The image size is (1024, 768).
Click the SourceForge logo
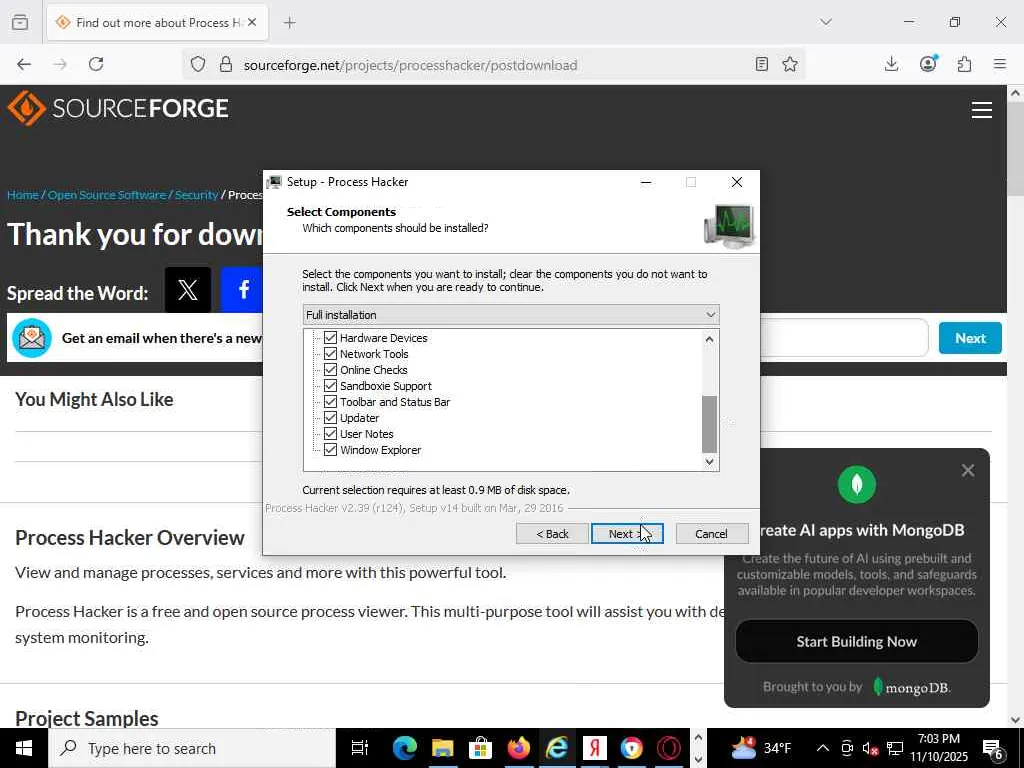(x=118, y=108)
